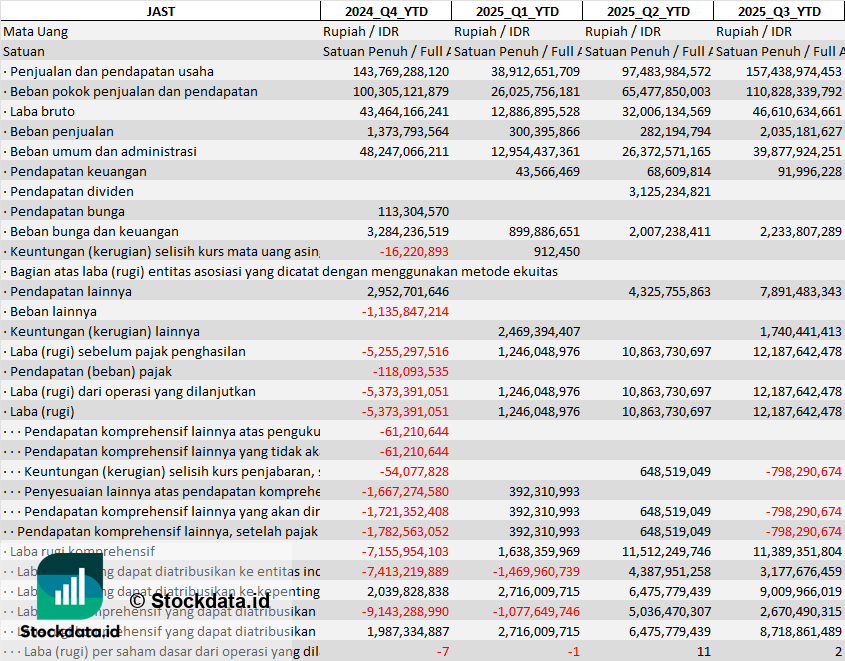Click Penyesuaian lainnya atas pendapatan komprehensif label
845x661 pixels.
pyautogui.click(x=172, y=491)
